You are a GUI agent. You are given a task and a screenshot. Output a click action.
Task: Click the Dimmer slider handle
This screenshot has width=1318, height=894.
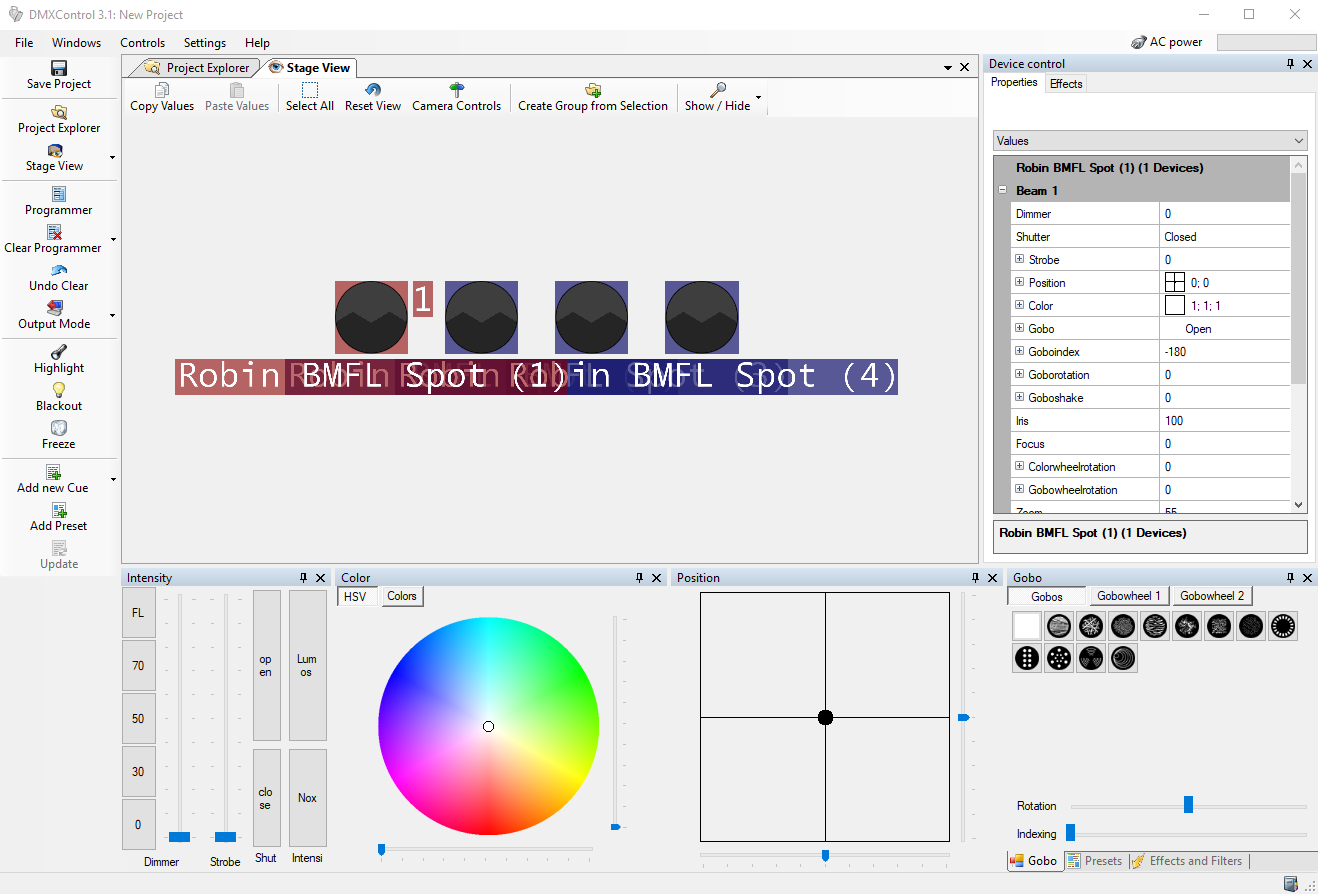(x=180, y=836)
